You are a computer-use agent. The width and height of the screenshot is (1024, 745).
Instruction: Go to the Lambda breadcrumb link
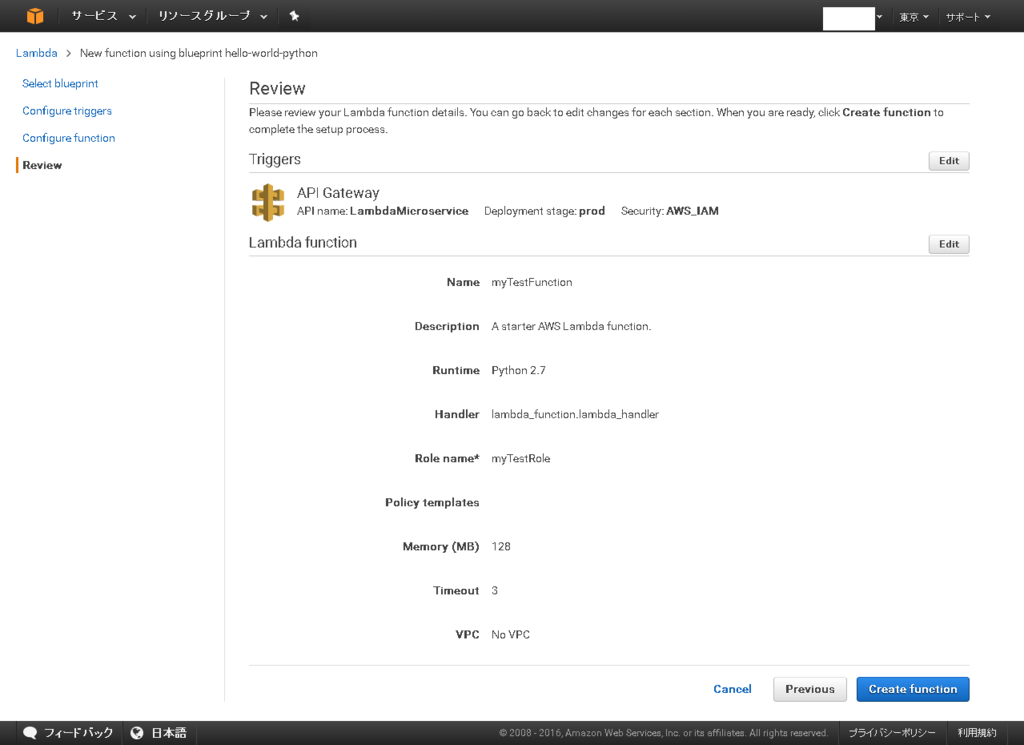click(x=37, y=53)
